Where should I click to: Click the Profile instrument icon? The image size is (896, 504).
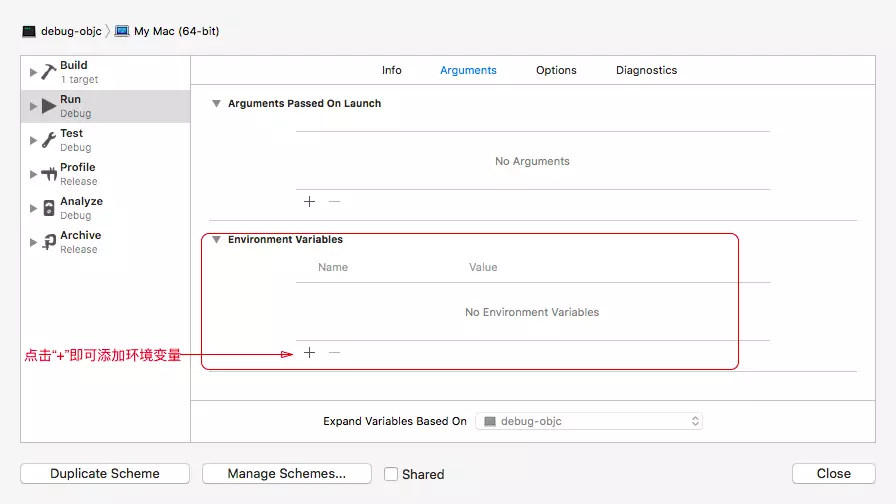[x=49, y=174]
